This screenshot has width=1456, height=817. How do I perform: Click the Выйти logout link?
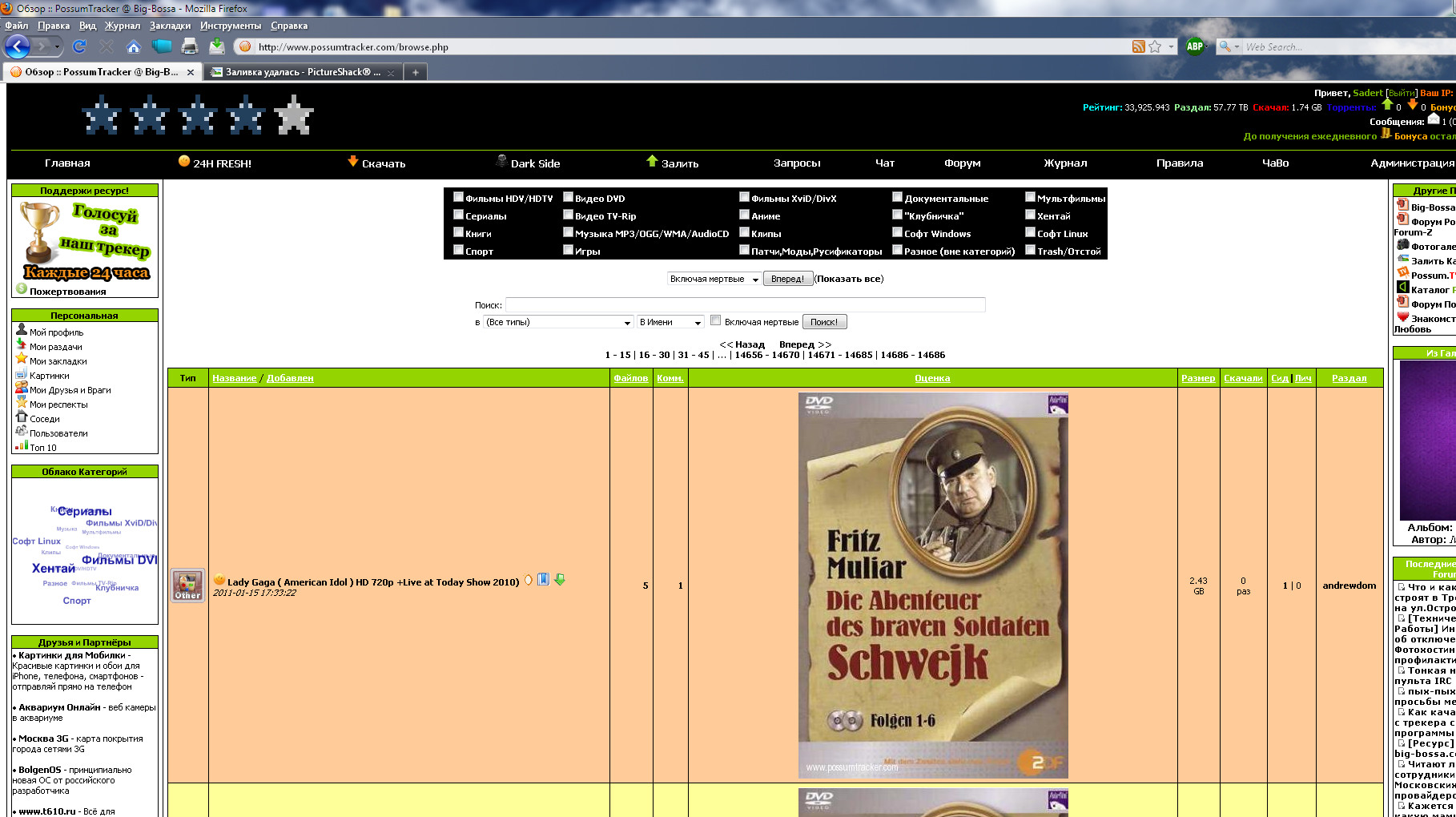click(1402, 93)
